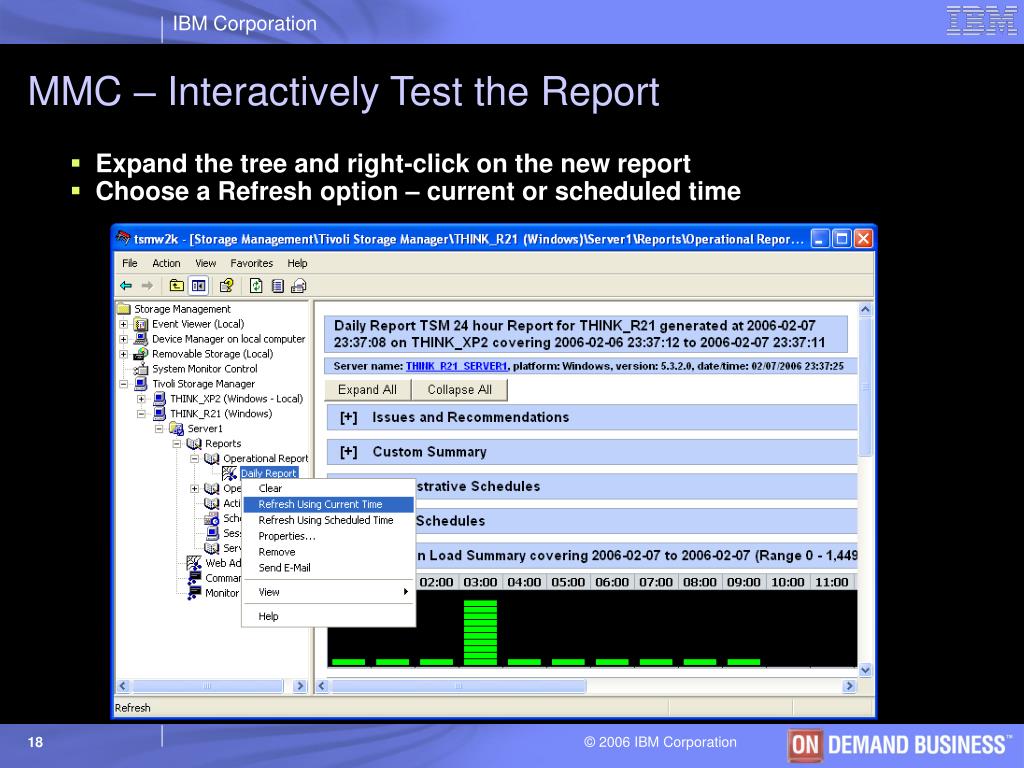Click the Reports book icon
The height and width of the screenshot is (768, 1024).
coord(194,443)
